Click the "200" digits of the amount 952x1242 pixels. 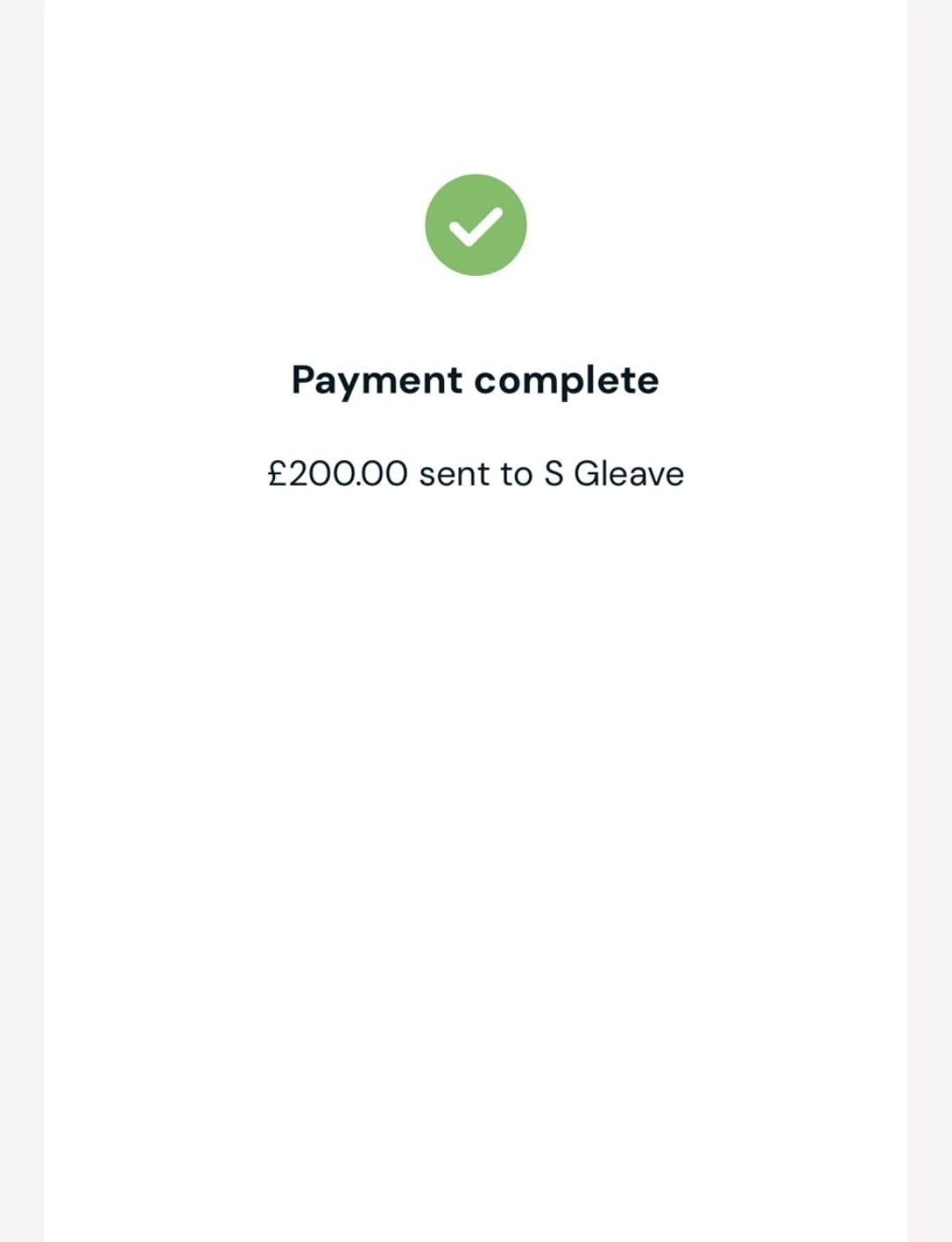point(323,474)
